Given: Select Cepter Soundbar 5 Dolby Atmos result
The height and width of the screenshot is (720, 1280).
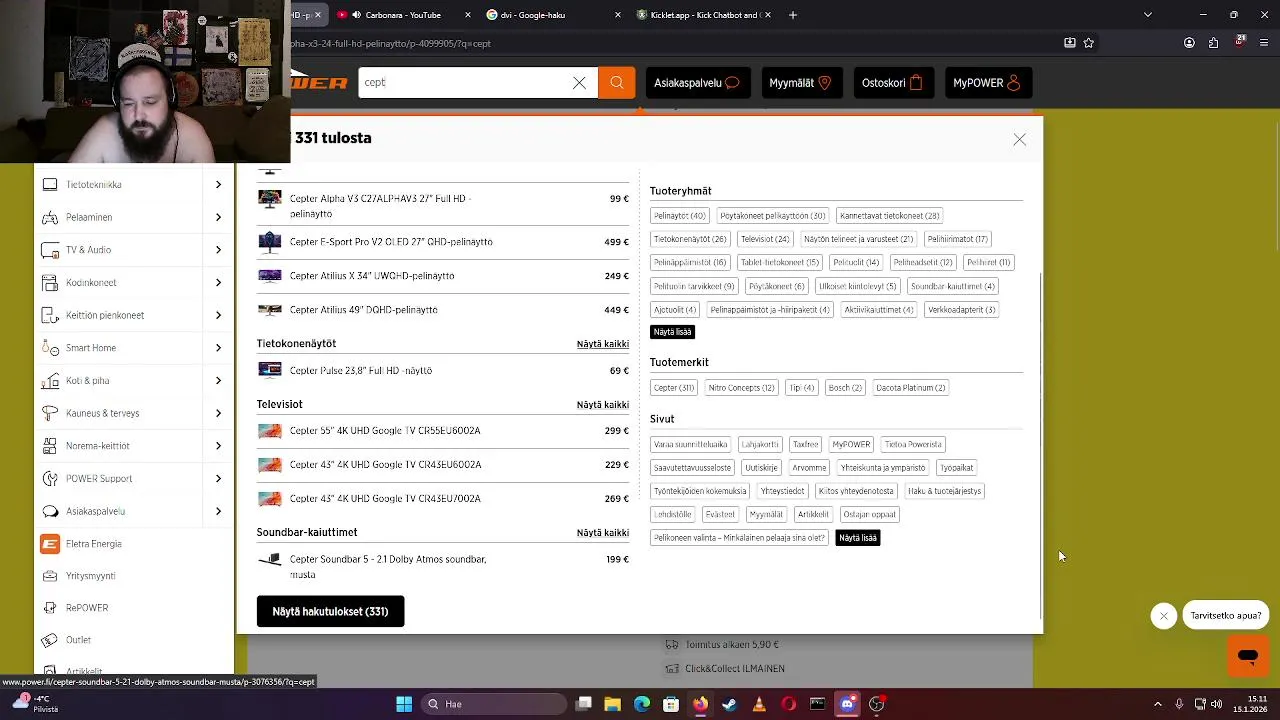Looking at the screenshot, I should click(443, 567).
